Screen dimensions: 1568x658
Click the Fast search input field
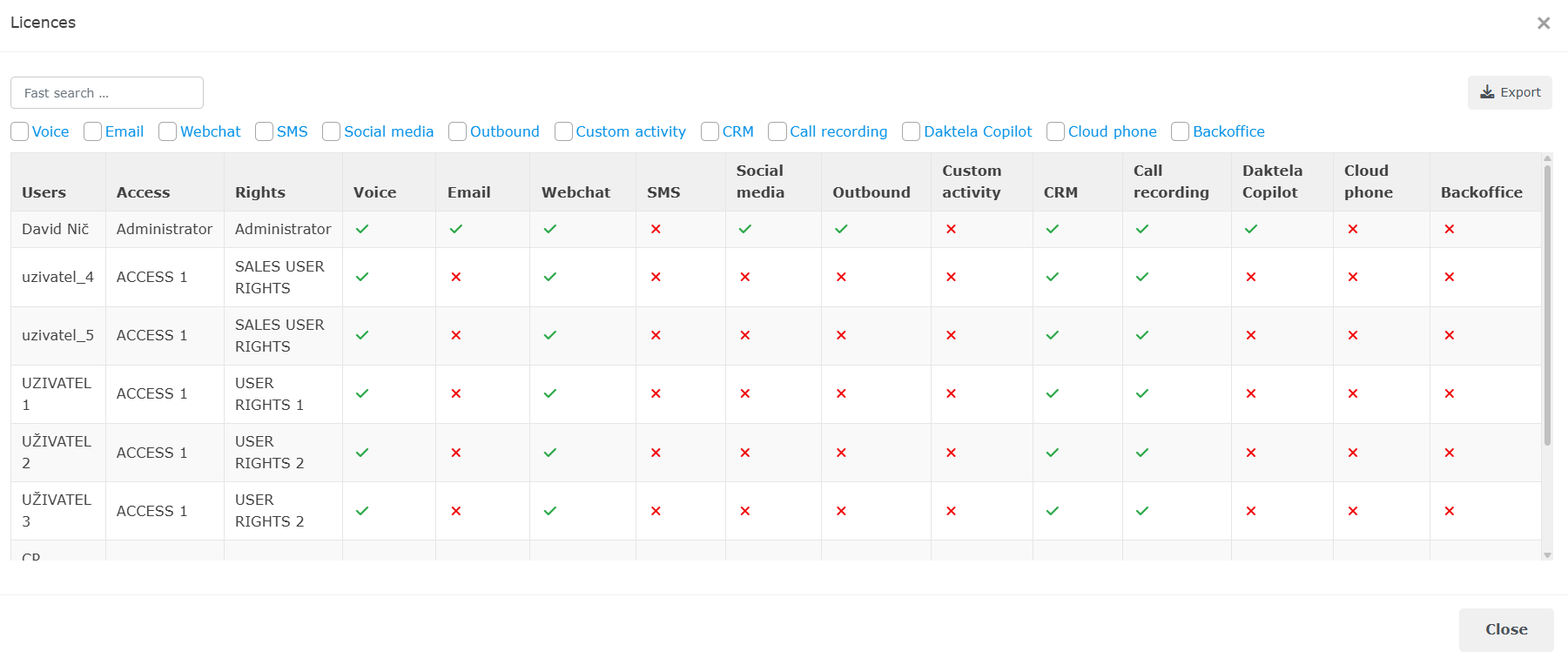pyautogui.click(x=107, y=93)
